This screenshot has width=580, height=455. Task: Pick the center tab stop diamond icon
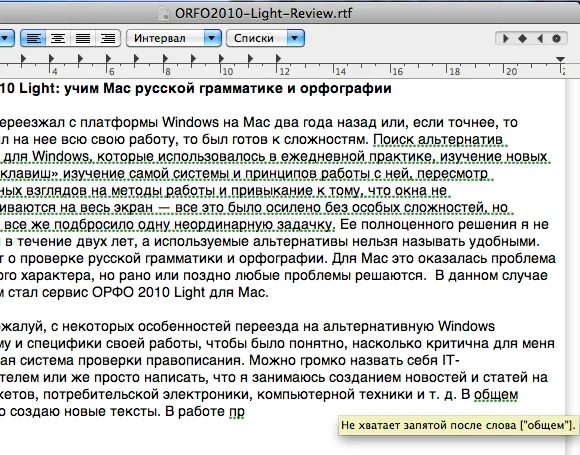pos(522,38)
